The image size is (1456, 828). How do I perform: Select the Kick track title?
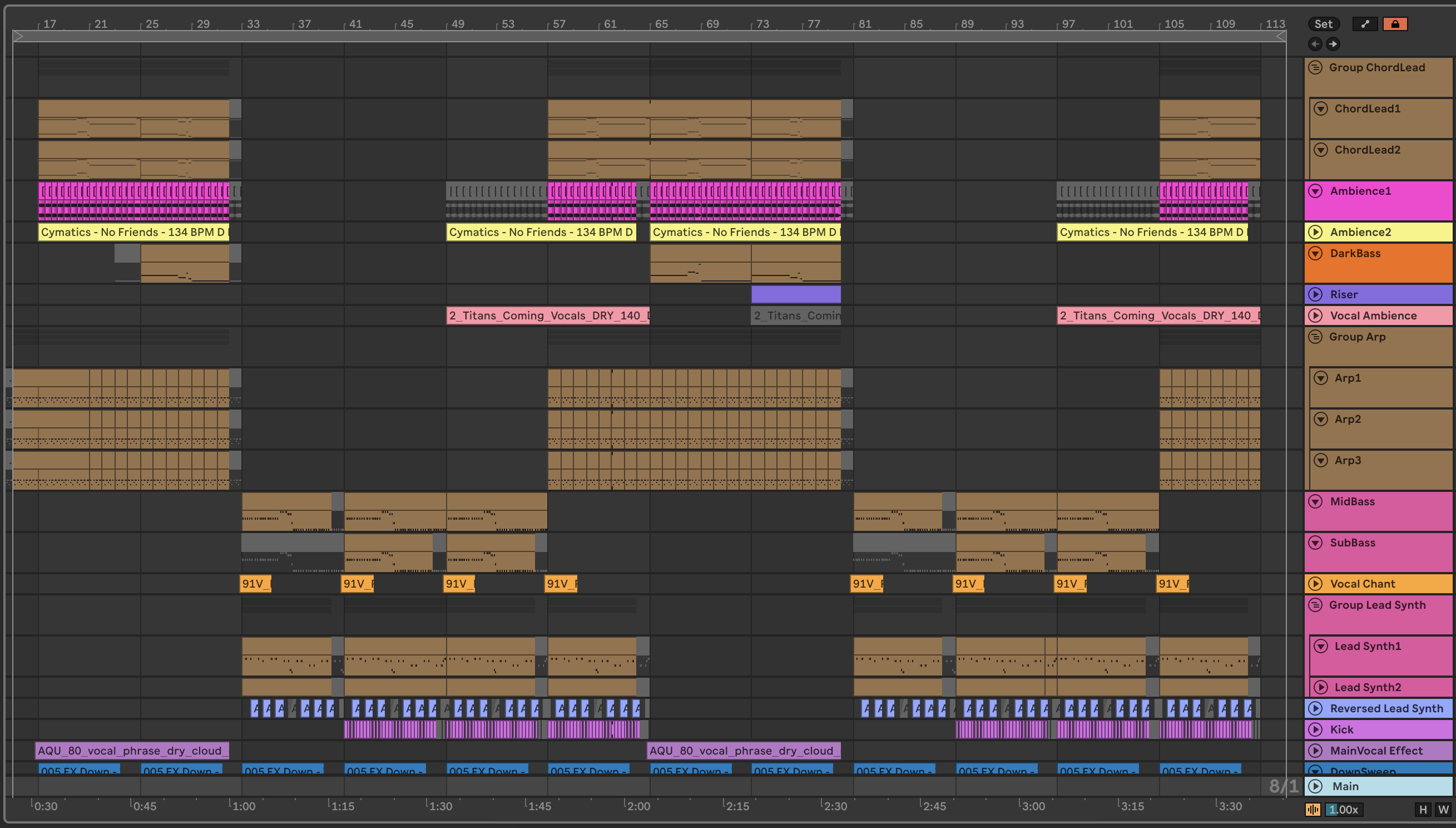tap(1341, 730)
